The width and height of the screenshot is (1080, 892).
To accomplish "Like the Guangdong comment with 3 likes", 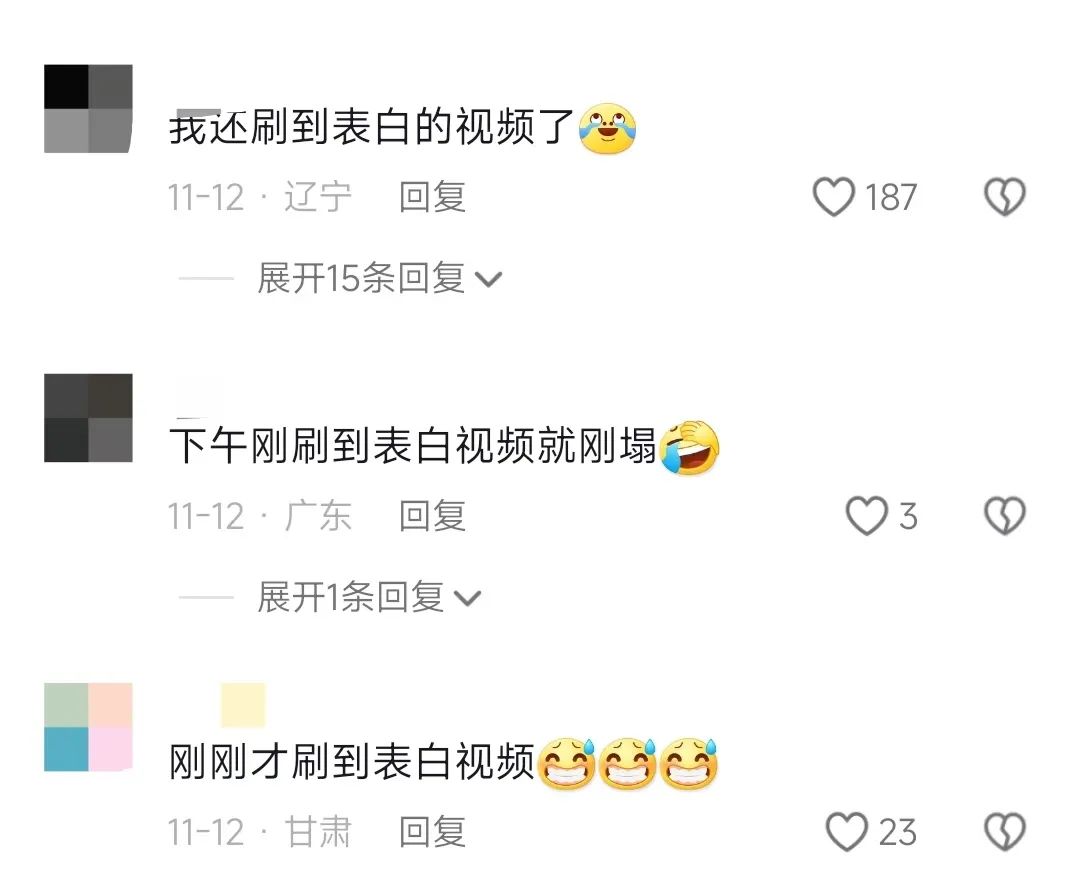I will point(866,516).
